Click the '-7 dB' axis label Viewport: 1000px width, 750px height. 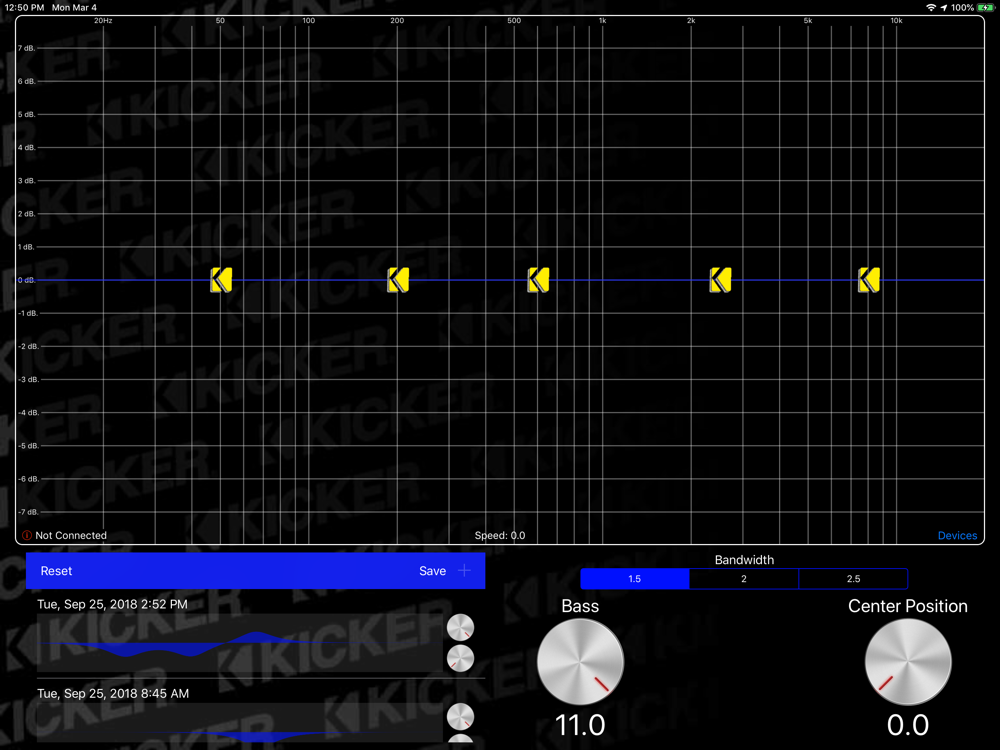click(x=28, y=511)
